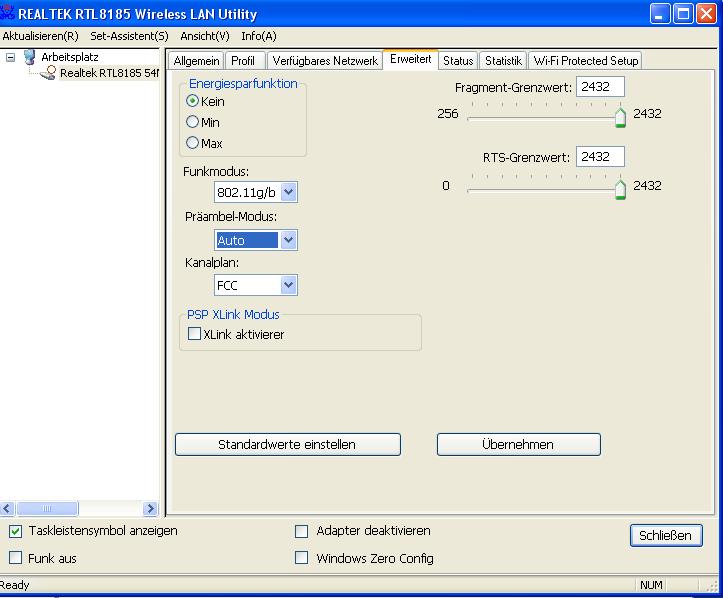This screenshot has width=723, height=598.
Task: Click the tree panel right scroll arrow
Action: coord(151,509)
